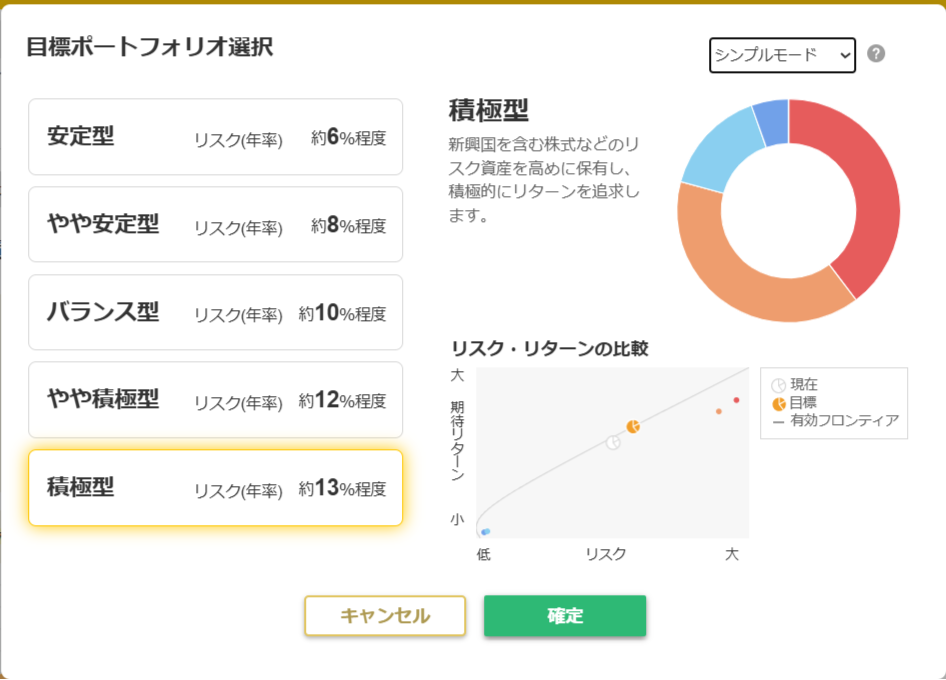Click the small orange dot near red dot
946x680 pixels.
pyautogui.click(x=718, y=411)
